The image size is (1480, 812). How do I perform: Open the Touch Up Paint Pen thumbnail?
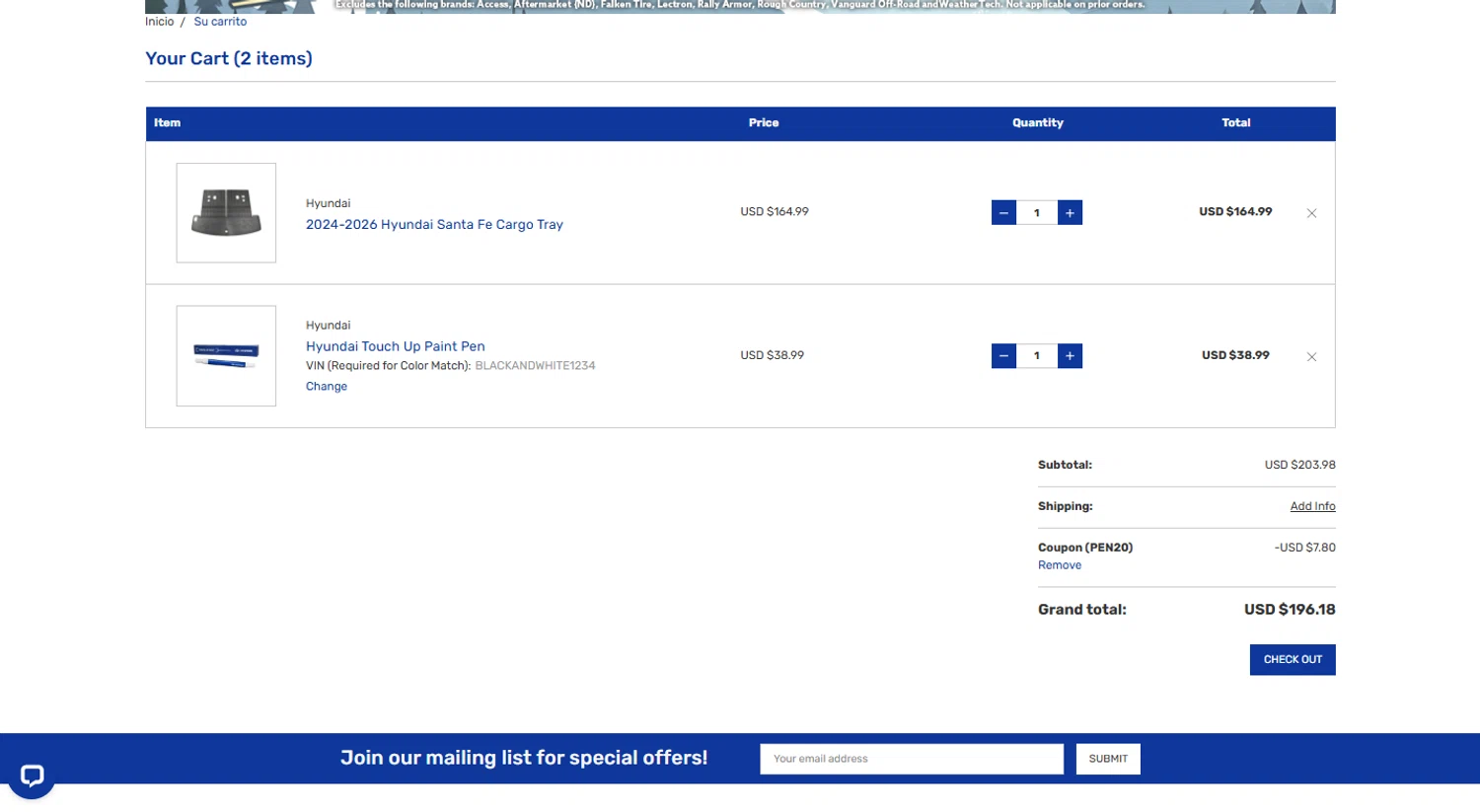point(226,356)
